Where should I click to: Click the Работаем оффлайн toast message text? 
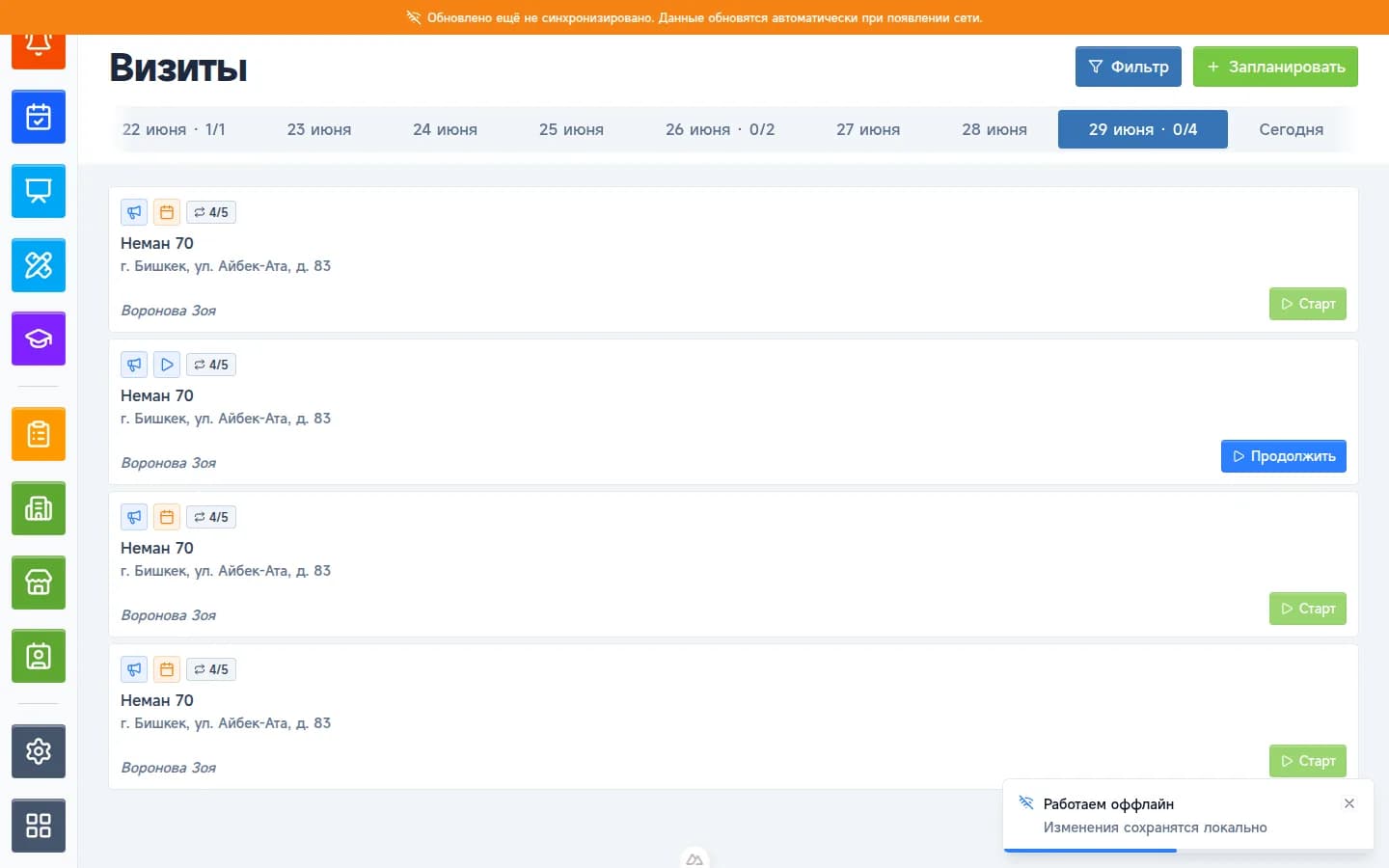pos(1108,804)
